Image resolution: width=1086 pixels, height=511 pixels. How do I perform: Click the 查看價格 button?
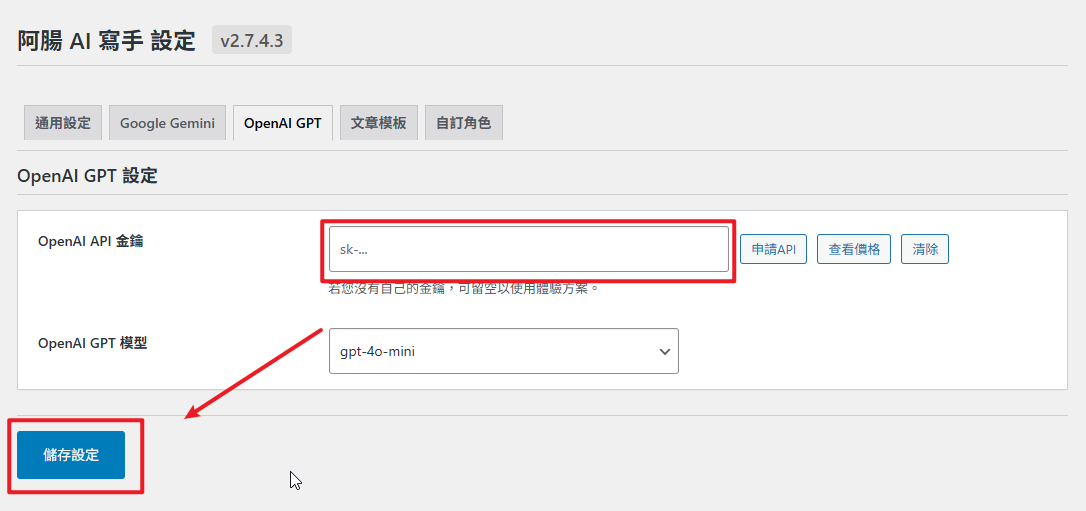click(854, 249)
